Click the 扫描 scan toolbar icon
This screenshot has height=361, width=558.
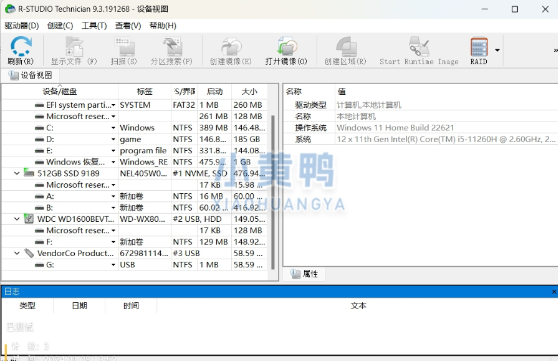(x=125, y=46)
